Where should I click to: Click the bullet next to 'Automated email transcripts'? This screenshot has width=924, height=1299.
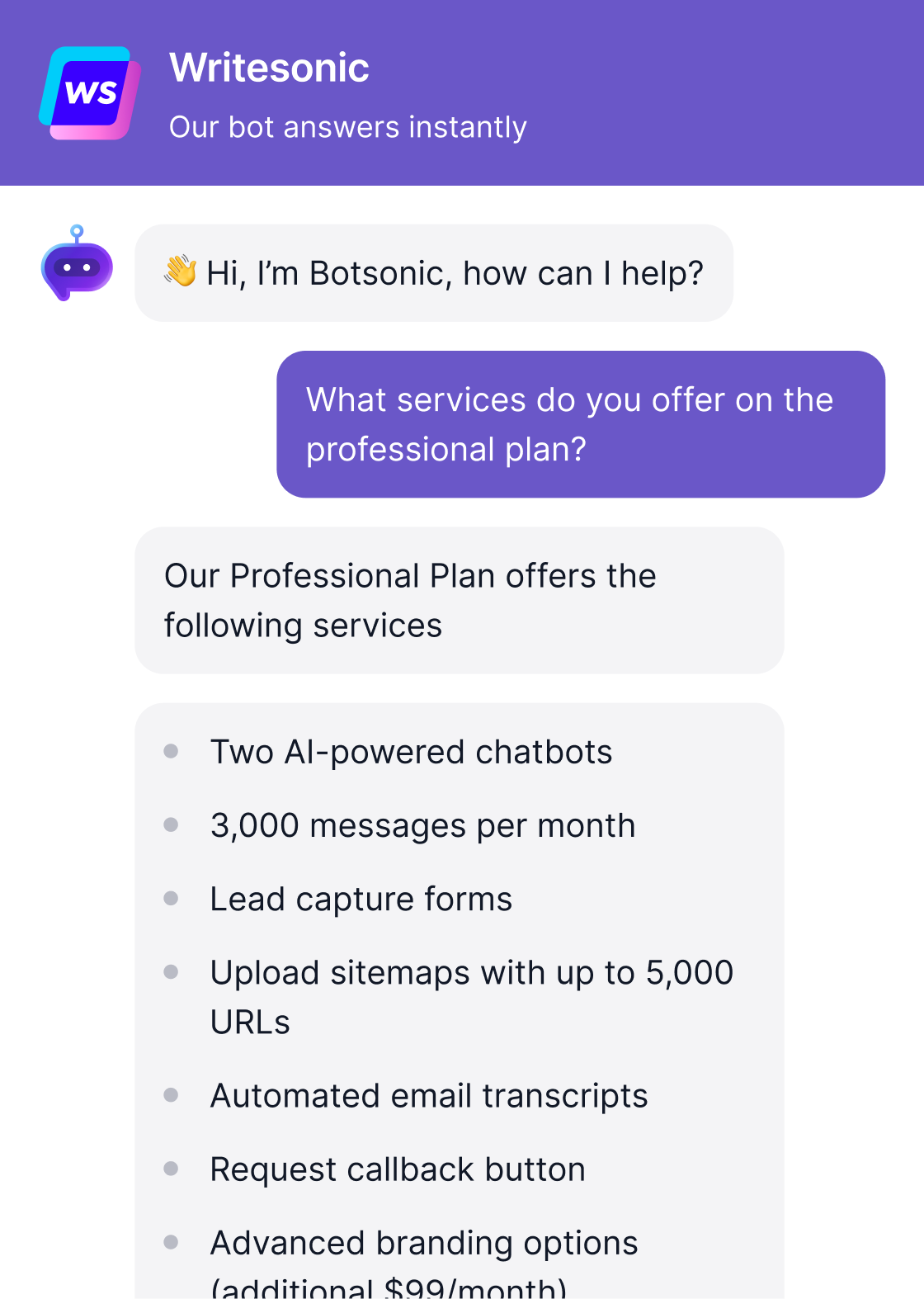tap(172, 1095)
